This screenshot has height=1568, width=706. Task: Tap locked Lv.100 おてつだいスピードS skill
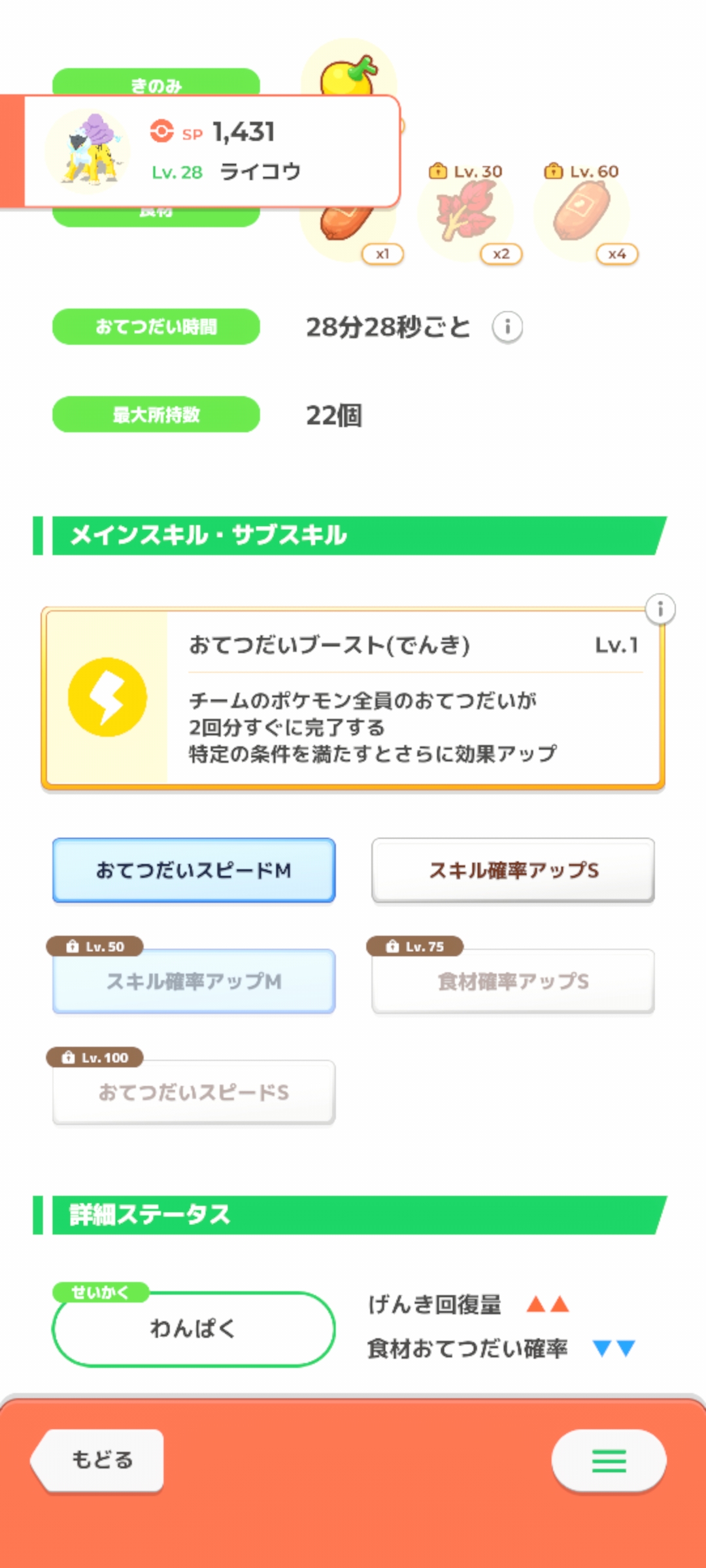click(194, 1092)
